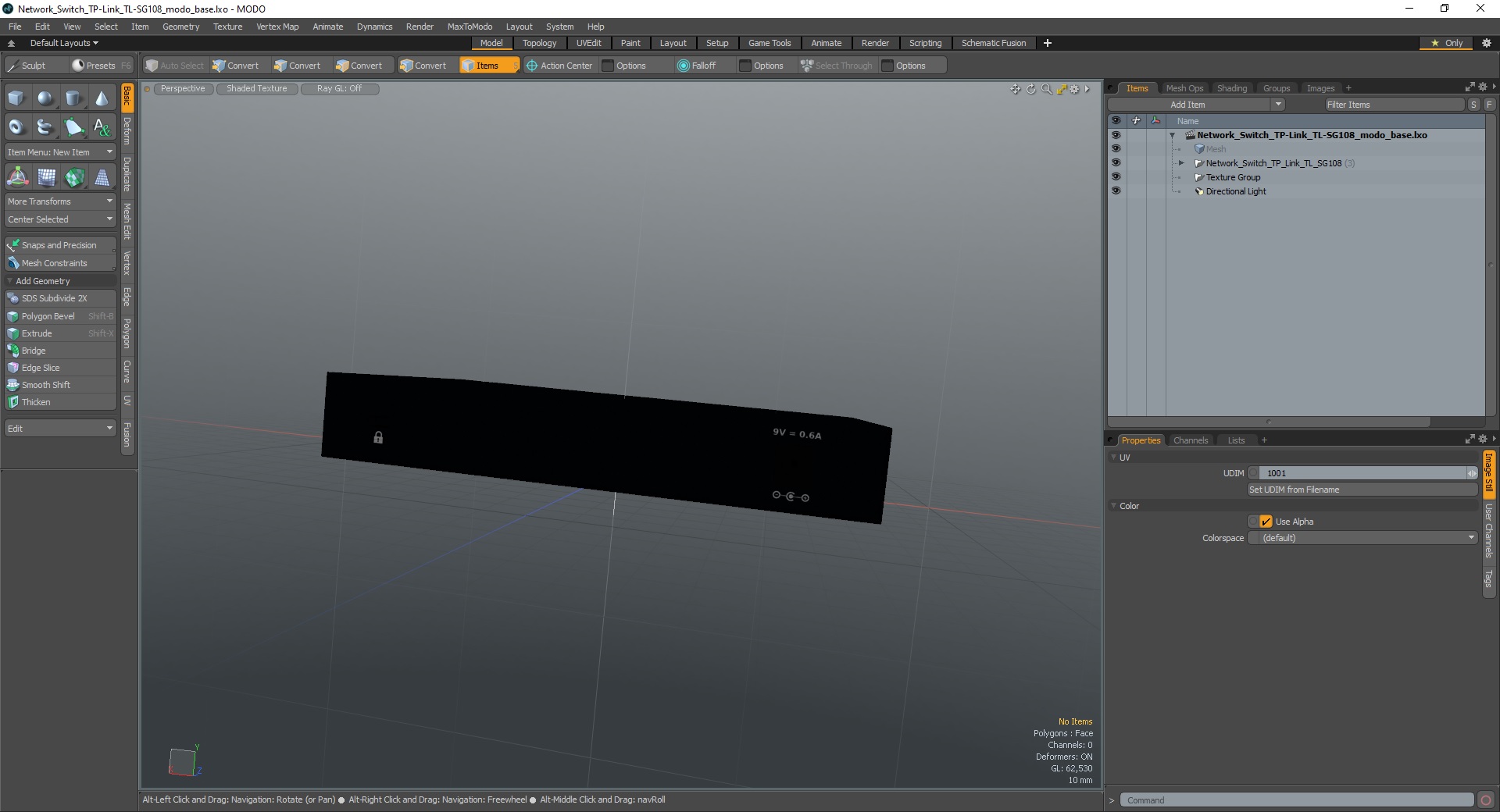The height and width of the screenshot is (812, 1500).
Task: Toggle Falloff Options checkbox
Action: pyautogui.click(x=745, y=66)
